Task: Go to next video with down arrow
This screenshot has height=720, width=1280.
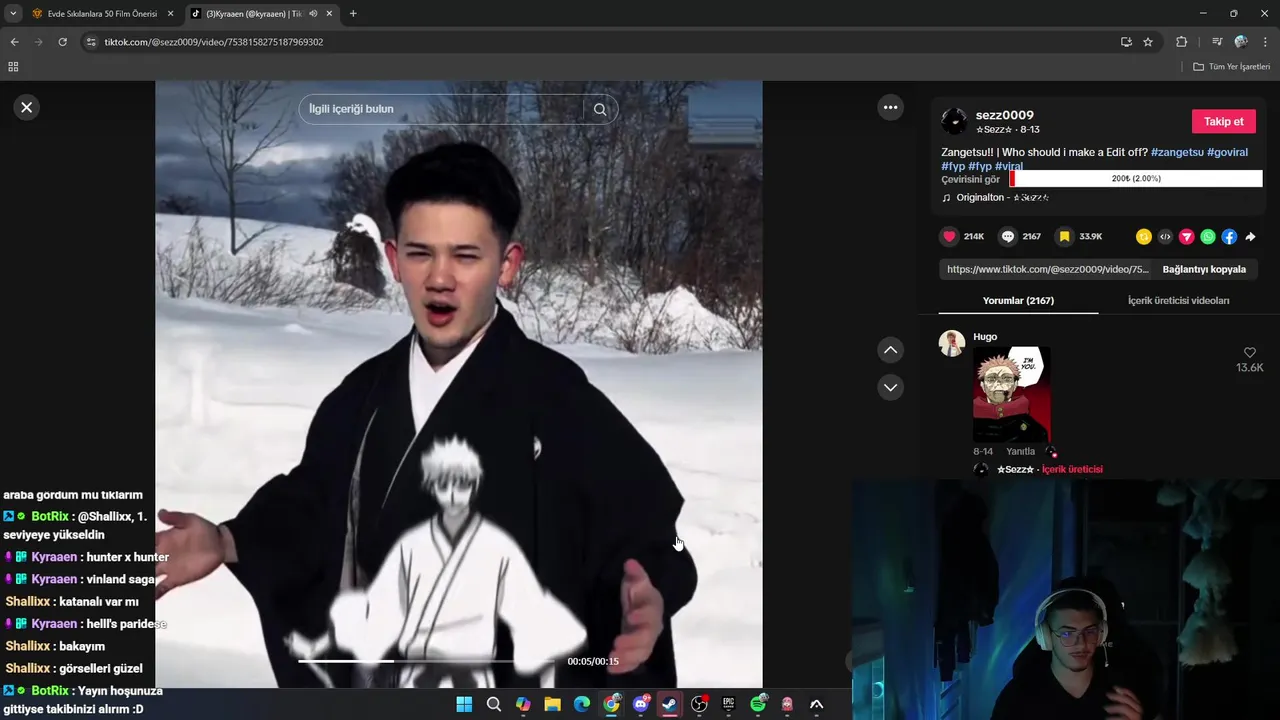Action: 890,387
